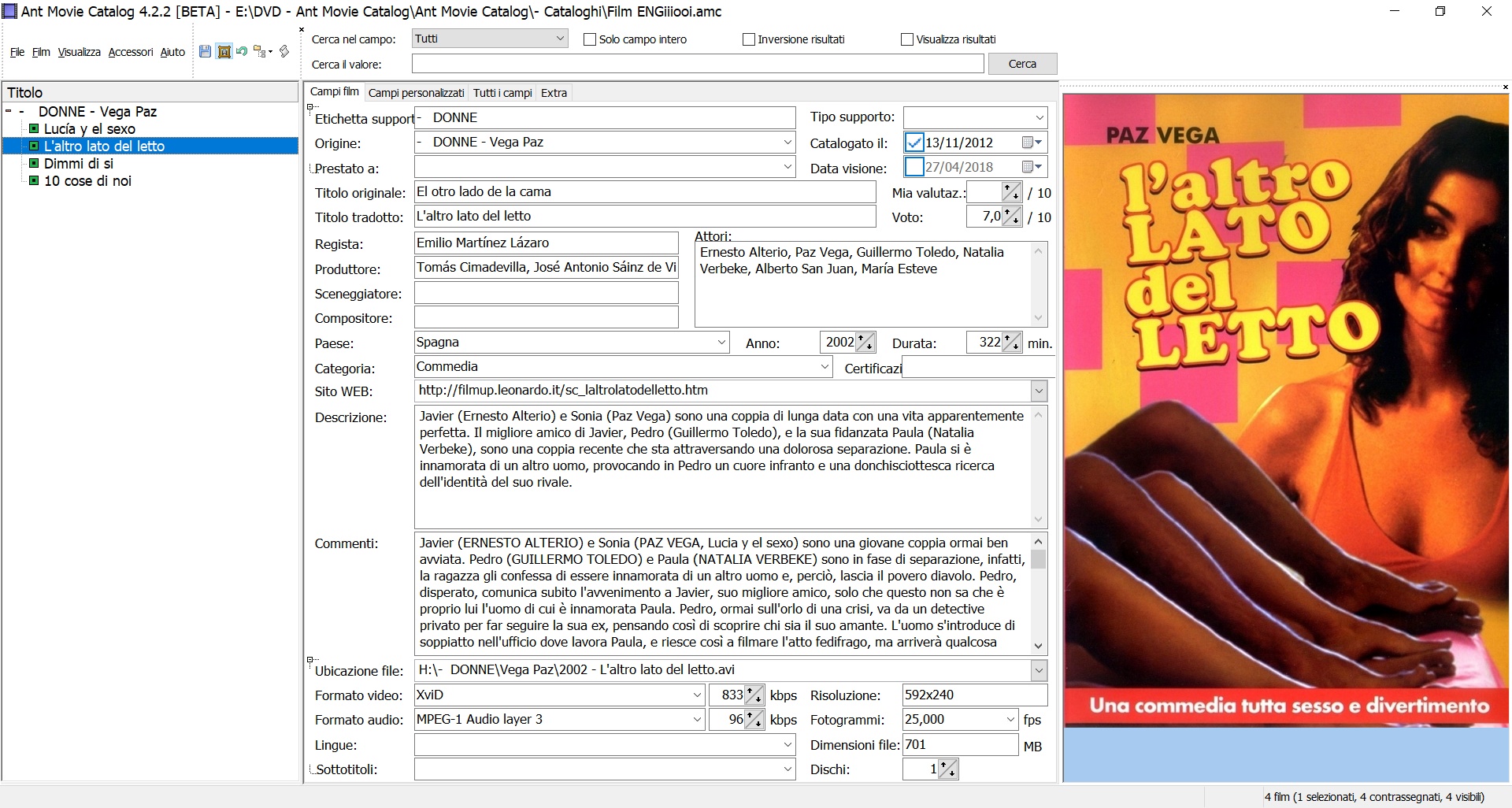Viewport: 1512px width, 808px height.
Task: Click the Titolo column header
Action: click(150, 92)
